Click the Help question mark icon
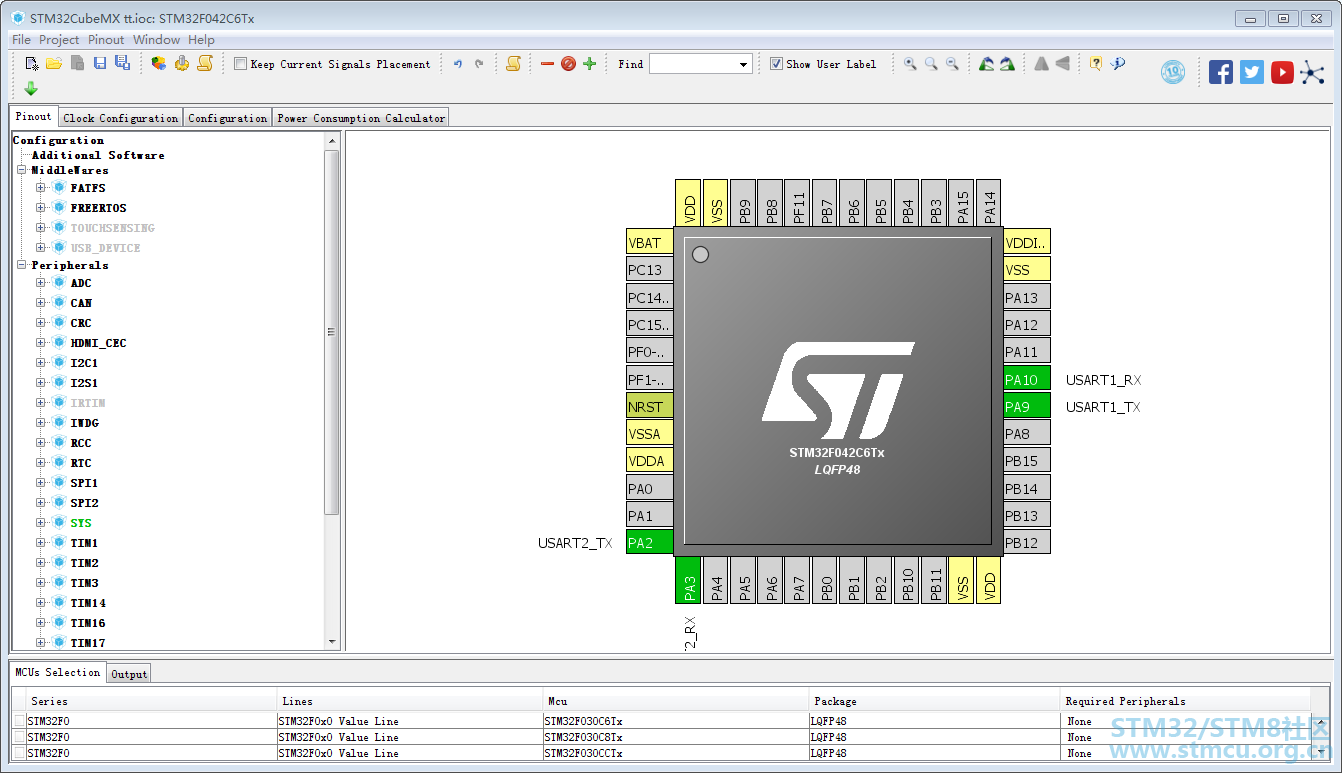 pos(1096,64)
